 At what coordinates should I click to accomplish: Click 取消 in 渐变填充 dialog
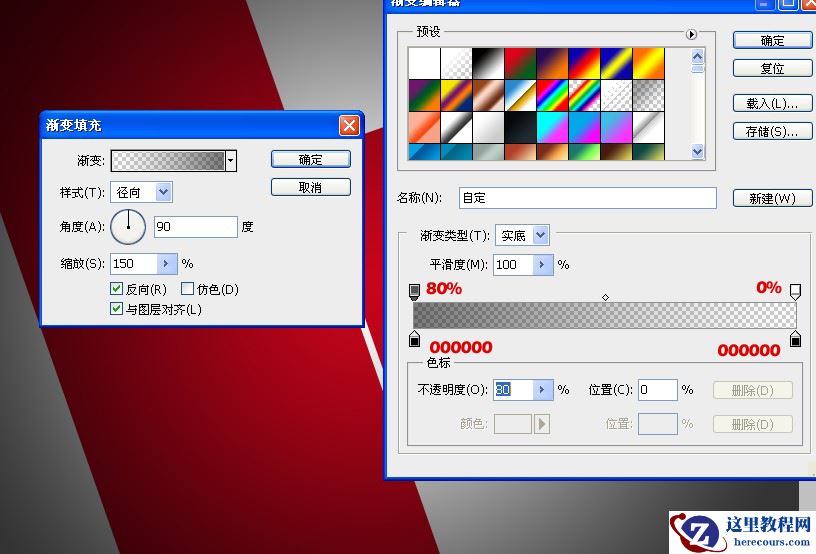[311, 187]
